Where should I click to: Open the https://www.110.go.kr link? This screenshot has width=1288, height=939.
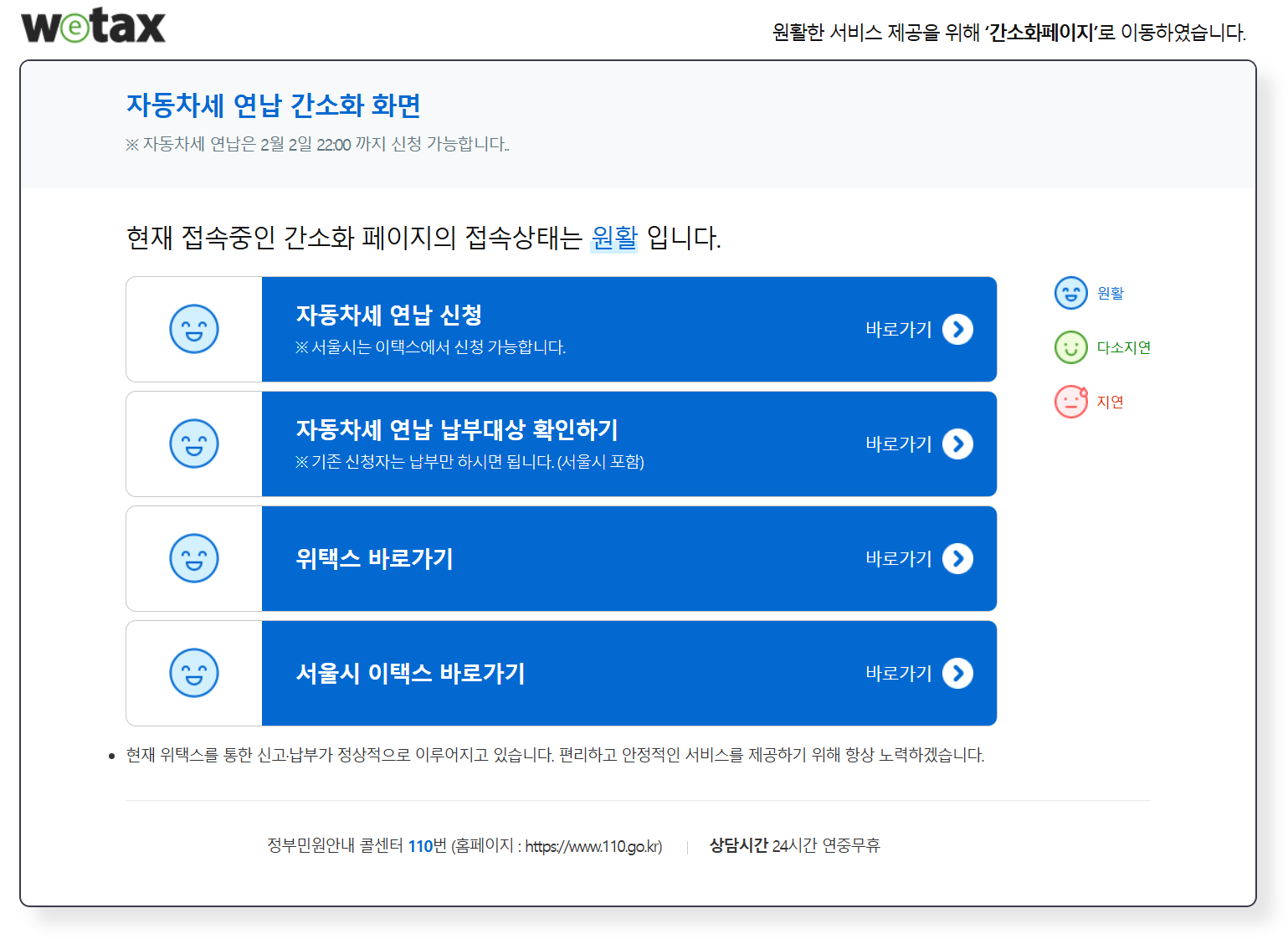point(593,846)
